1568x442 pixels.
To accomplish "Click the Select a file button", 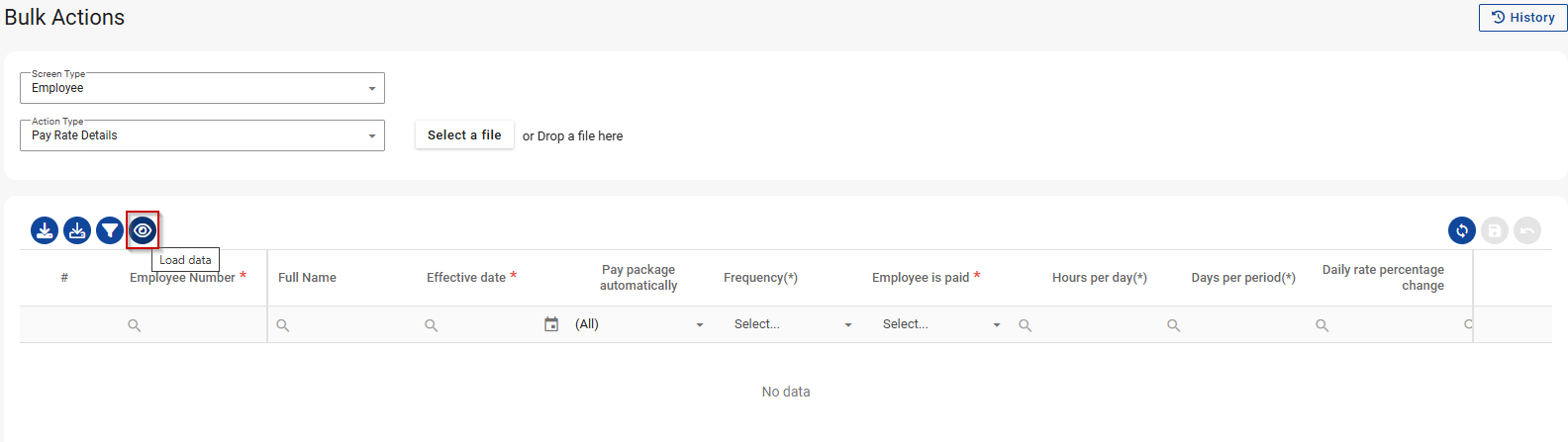I will coord(464,135).
